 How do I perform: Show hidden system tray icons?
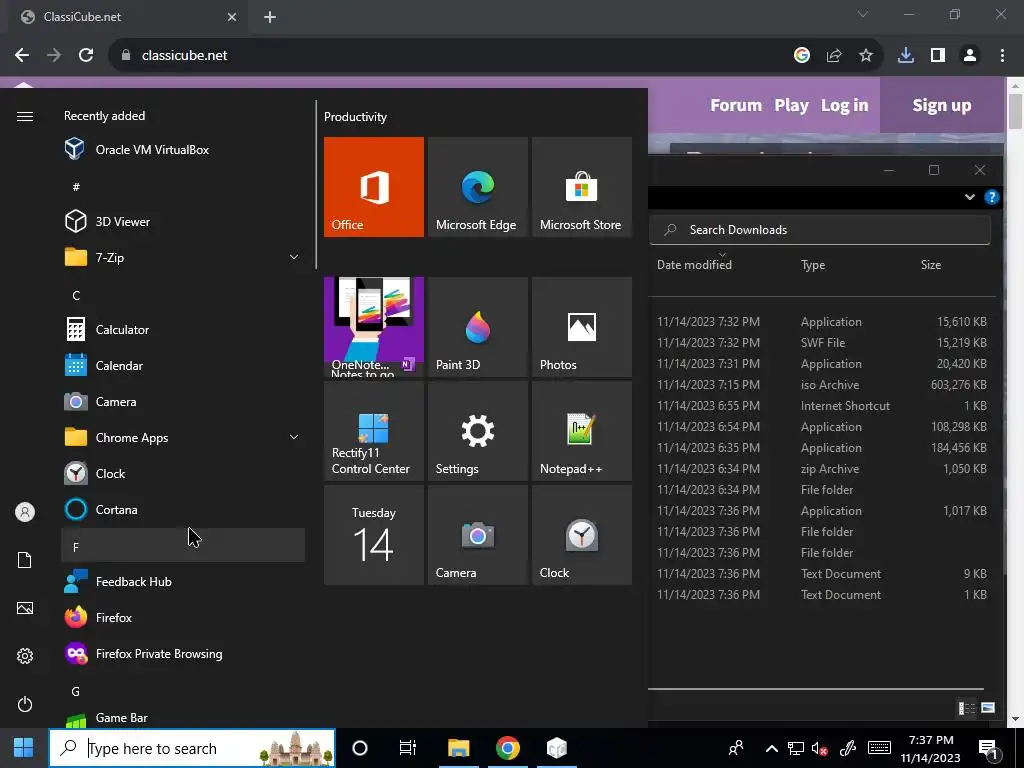pos(771,748)
